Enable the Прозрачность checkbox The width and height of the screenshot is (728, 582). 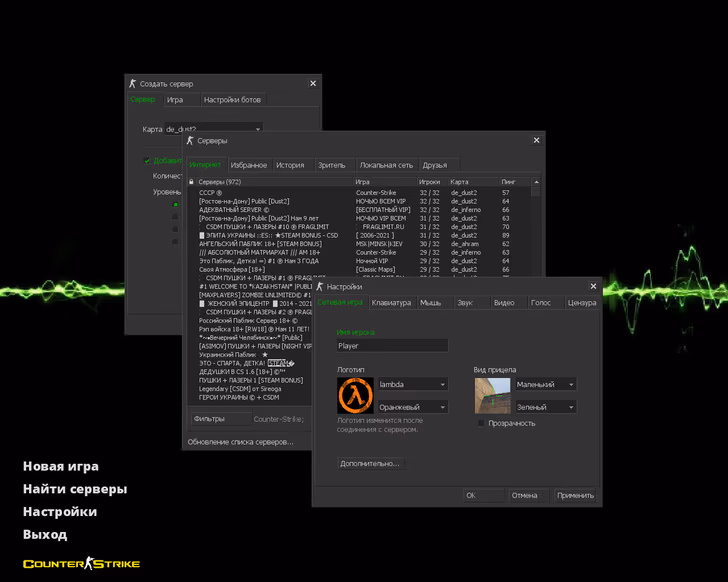[481, 423]
